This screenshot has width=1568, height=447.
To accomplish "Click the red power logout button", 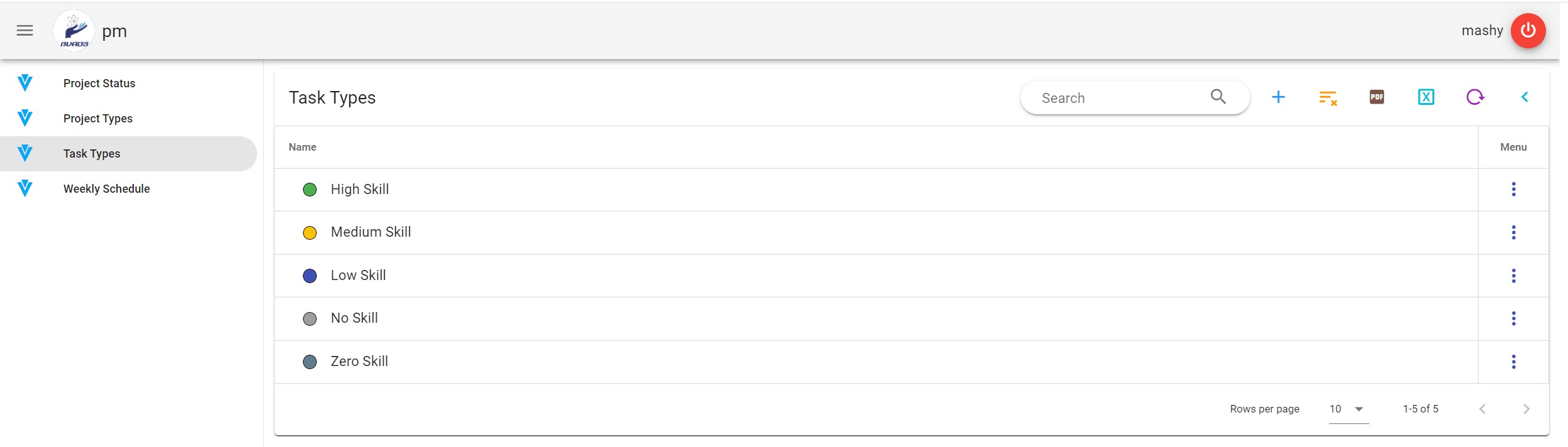I will [1528, 31].
